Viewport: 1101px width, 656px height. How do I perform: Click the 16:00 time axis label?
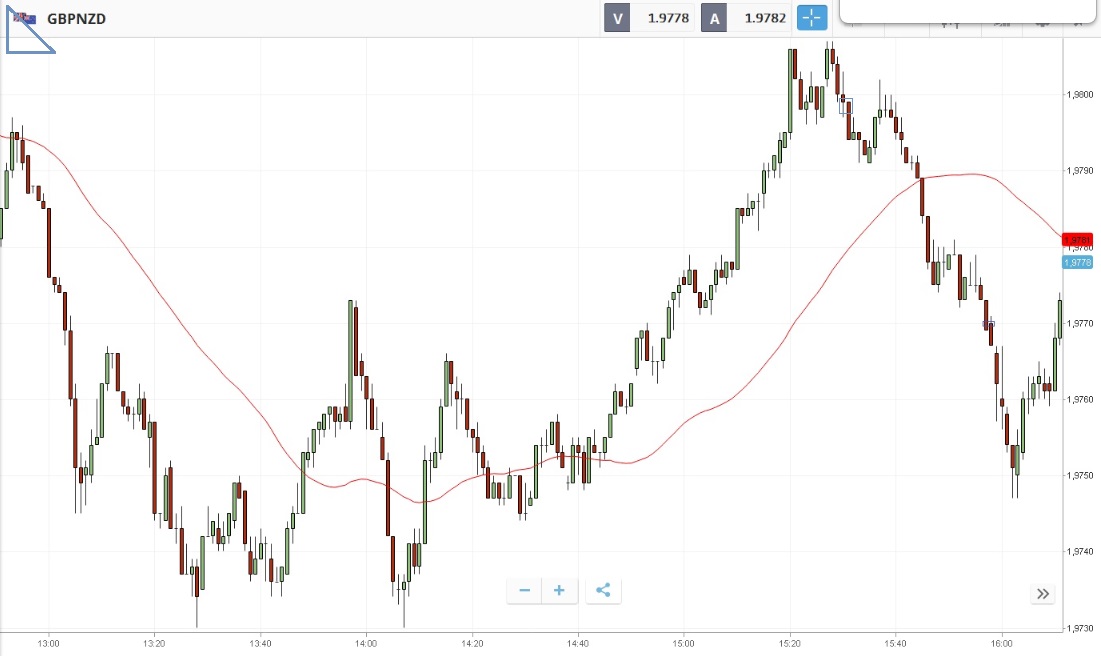[x=1002, y=643]
